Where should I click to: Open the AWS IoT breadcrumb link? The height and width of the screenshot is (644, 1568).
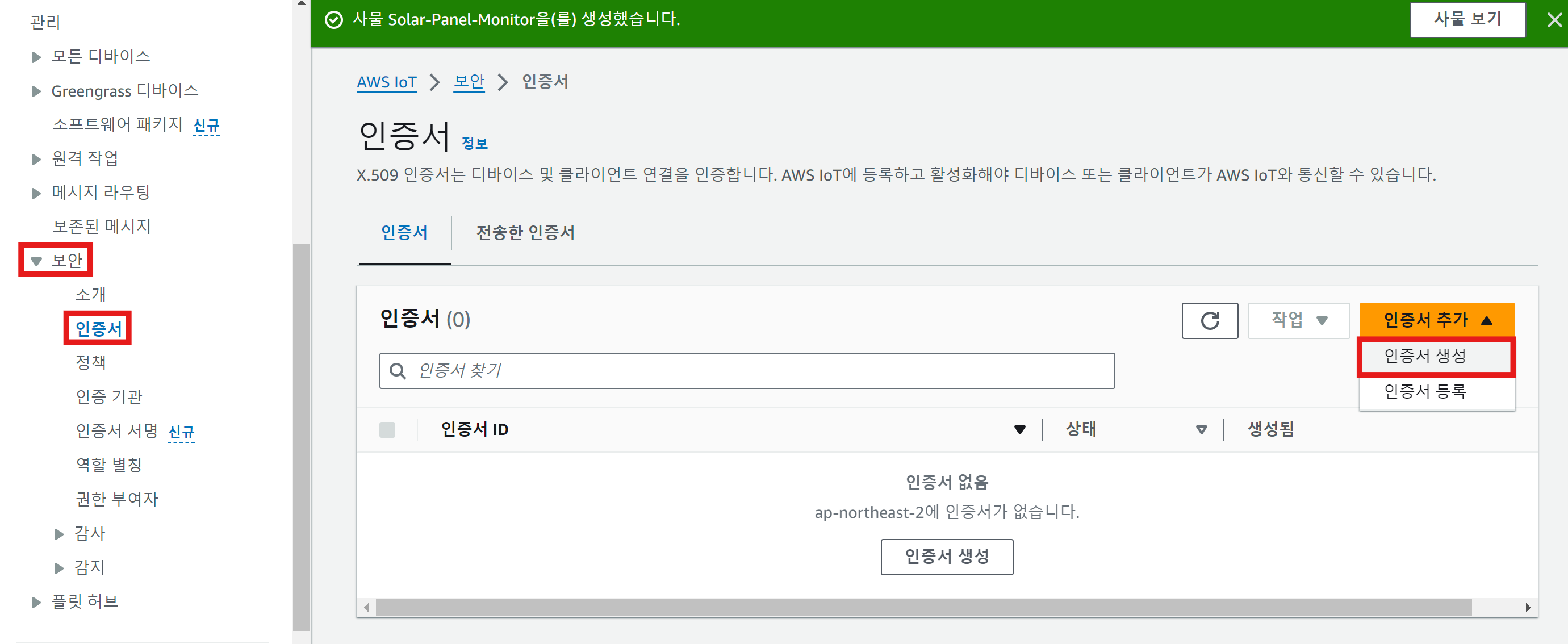387,82
